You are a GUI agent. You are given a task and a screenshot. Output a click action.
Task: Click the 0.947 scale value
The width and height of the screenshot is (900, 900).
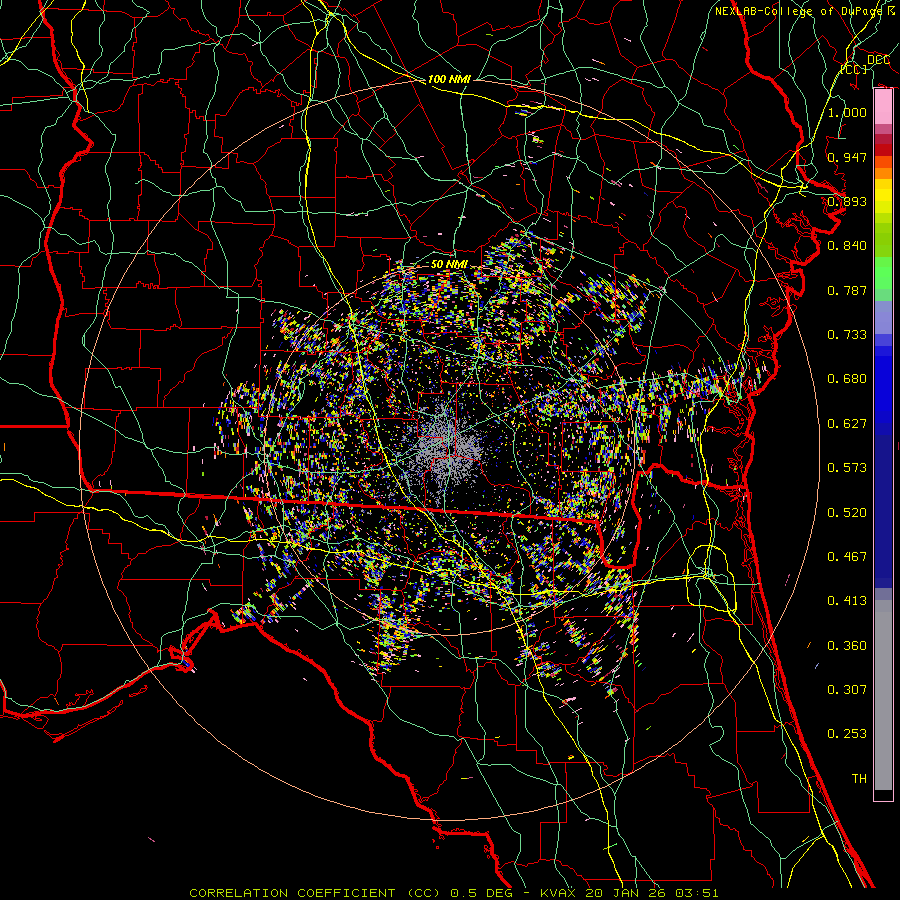[x=847, y=157]
